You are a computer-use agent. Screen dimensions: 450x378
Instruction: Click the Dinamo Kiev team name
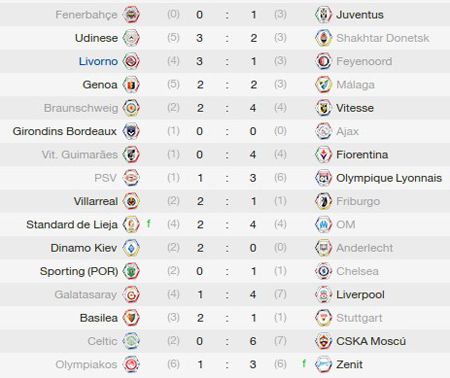pos(84,248)
